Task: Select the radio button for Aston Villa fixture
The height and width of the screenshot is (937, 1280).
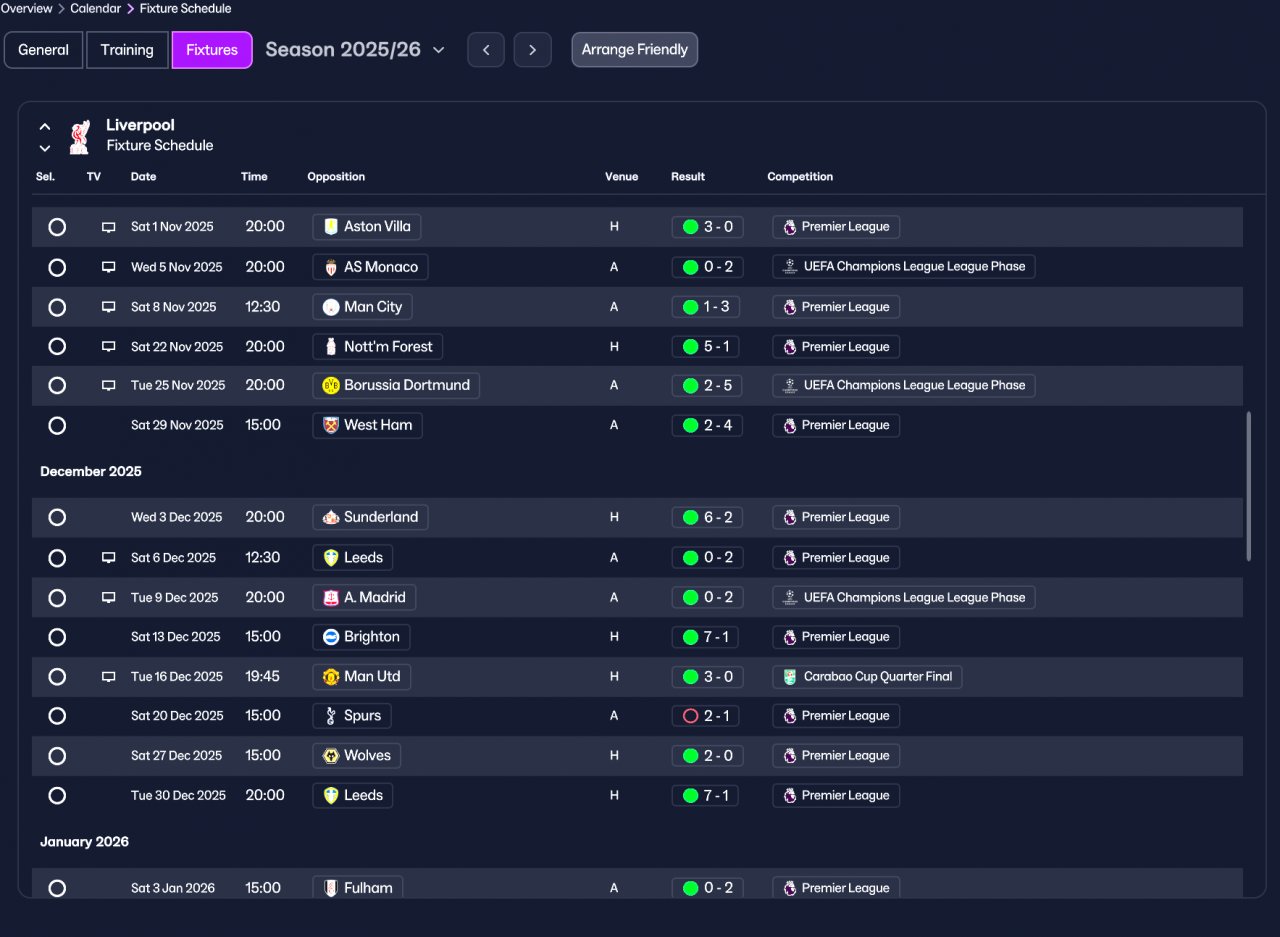Action: [x=57, y=227]
